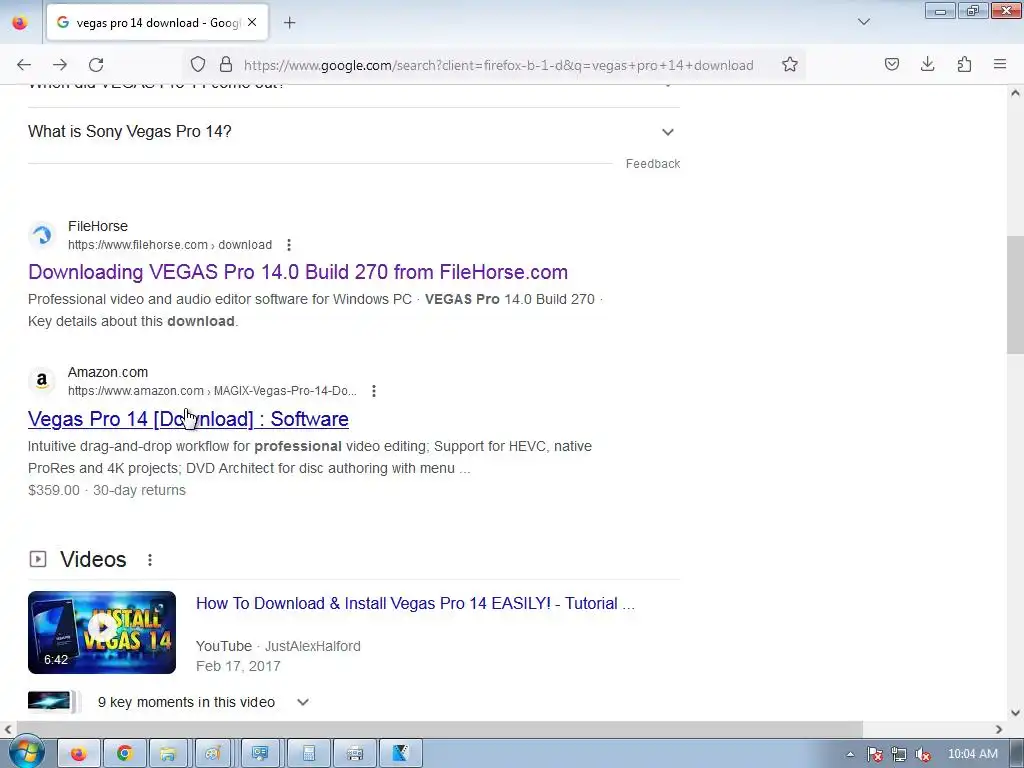
Task: Click the site security padlock icon
Action: (226, 64)
